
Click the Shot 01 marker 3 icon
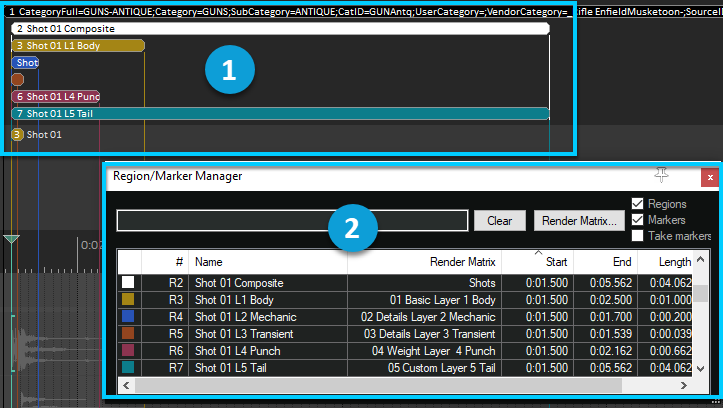click(17, 134)
